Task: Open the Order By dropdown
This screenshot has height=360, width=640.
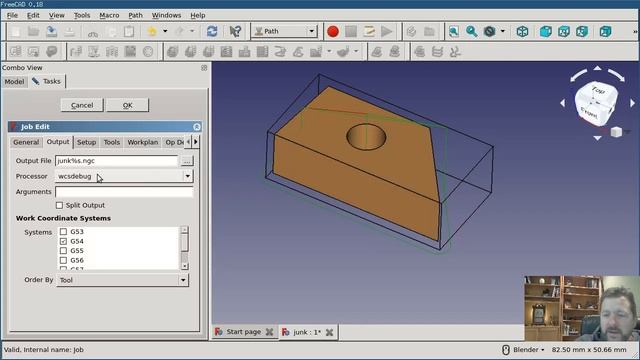Action: pyautogui.click(x=122, y=280)
